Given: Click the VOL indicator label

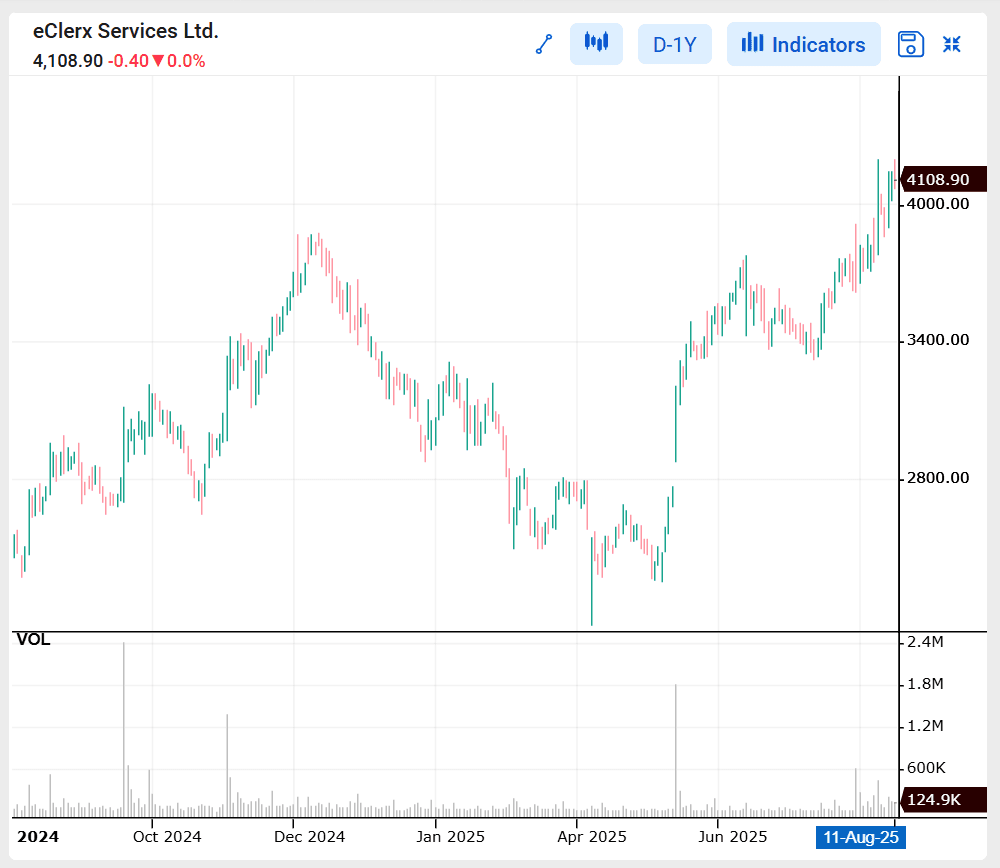Looking at the screenshot, I should (33, 640).
